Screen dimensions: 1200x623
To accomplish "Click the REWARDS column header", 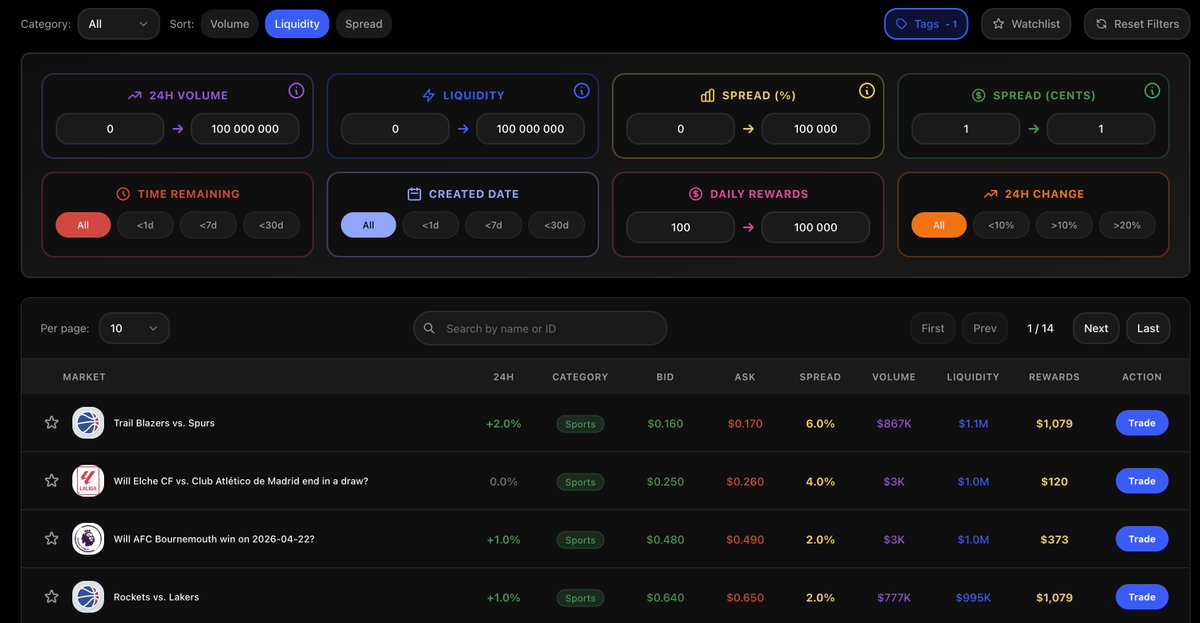I will 1054,377.
